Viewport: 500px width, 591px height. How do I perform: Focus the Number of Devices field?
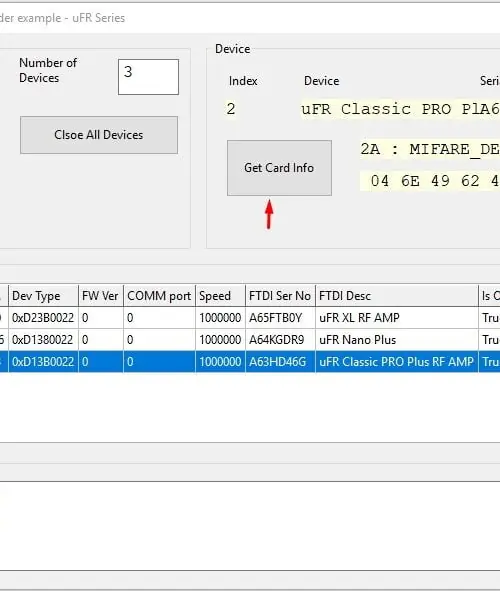point(148,77)
